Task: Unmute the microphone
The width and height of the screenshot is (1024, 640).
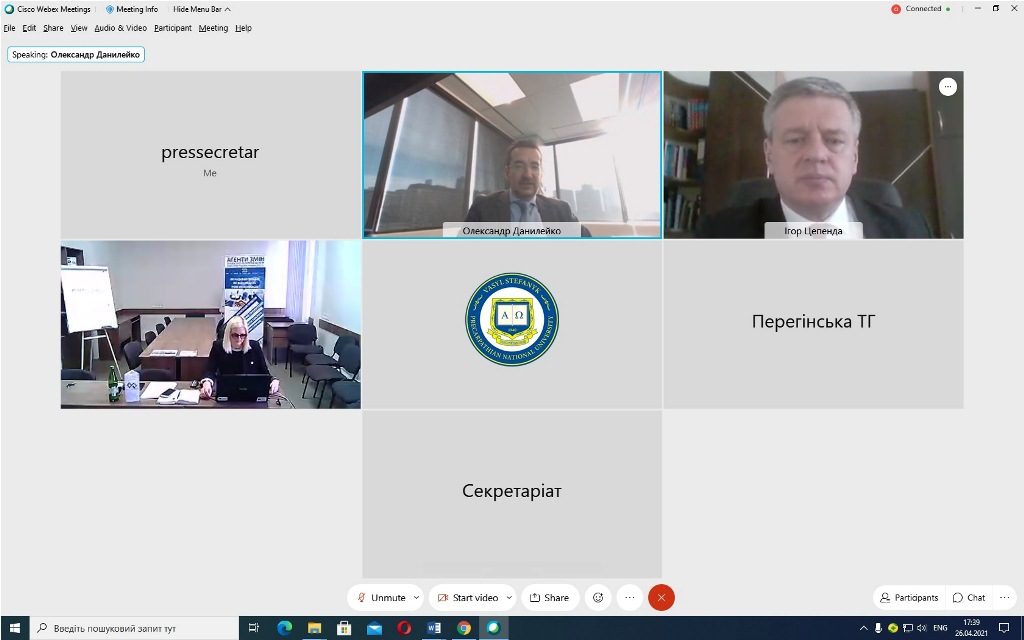Action: click(x=381, y=597)
